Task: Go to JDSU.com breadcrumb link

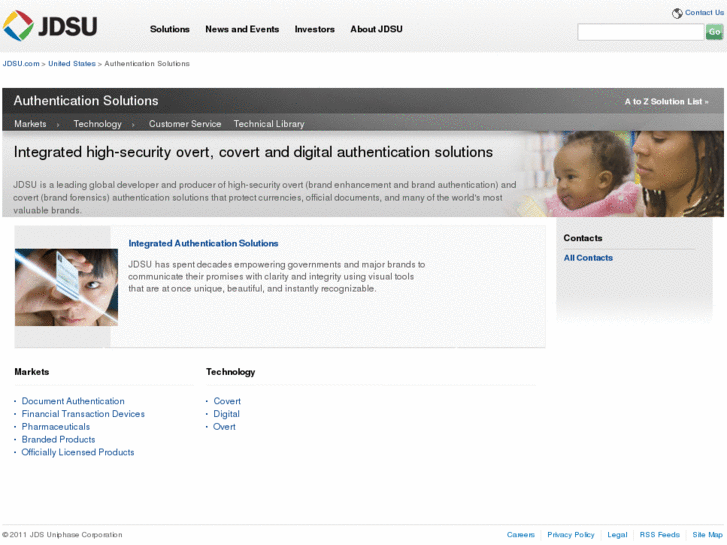Action: coord(21,64)
